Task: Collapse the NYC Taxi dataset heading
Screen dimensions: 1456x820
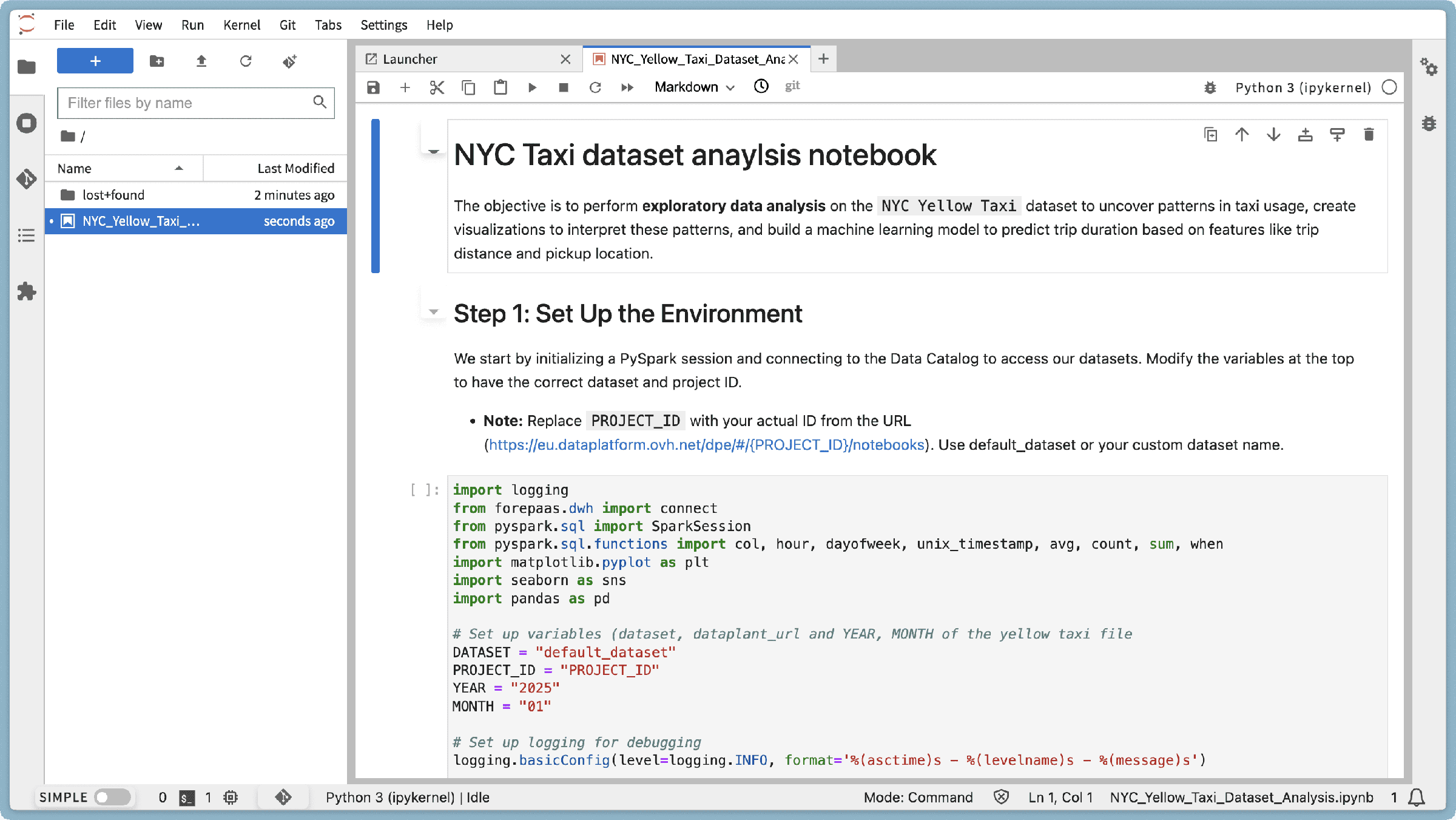Action: point(434,151)
